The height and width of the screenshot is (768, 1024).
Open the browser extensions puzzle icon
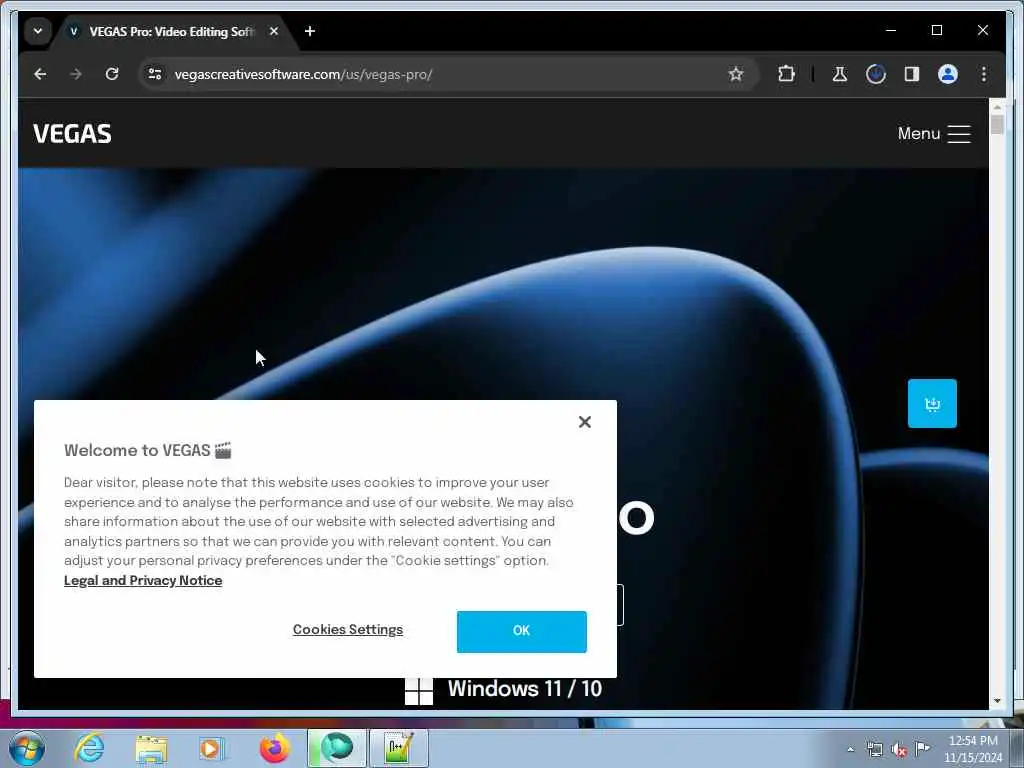[786, 74]
